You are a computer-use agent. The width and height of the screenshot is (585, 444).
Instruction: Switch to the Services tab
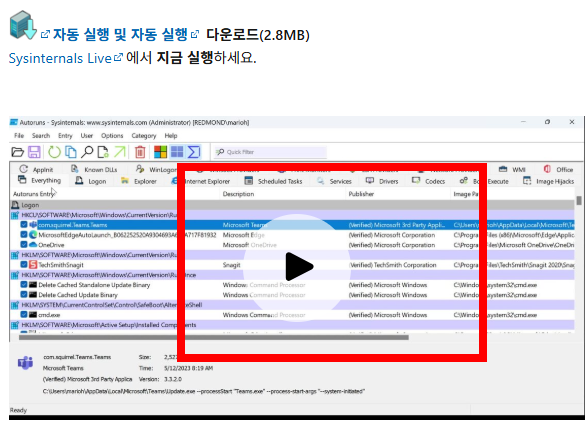334,181
